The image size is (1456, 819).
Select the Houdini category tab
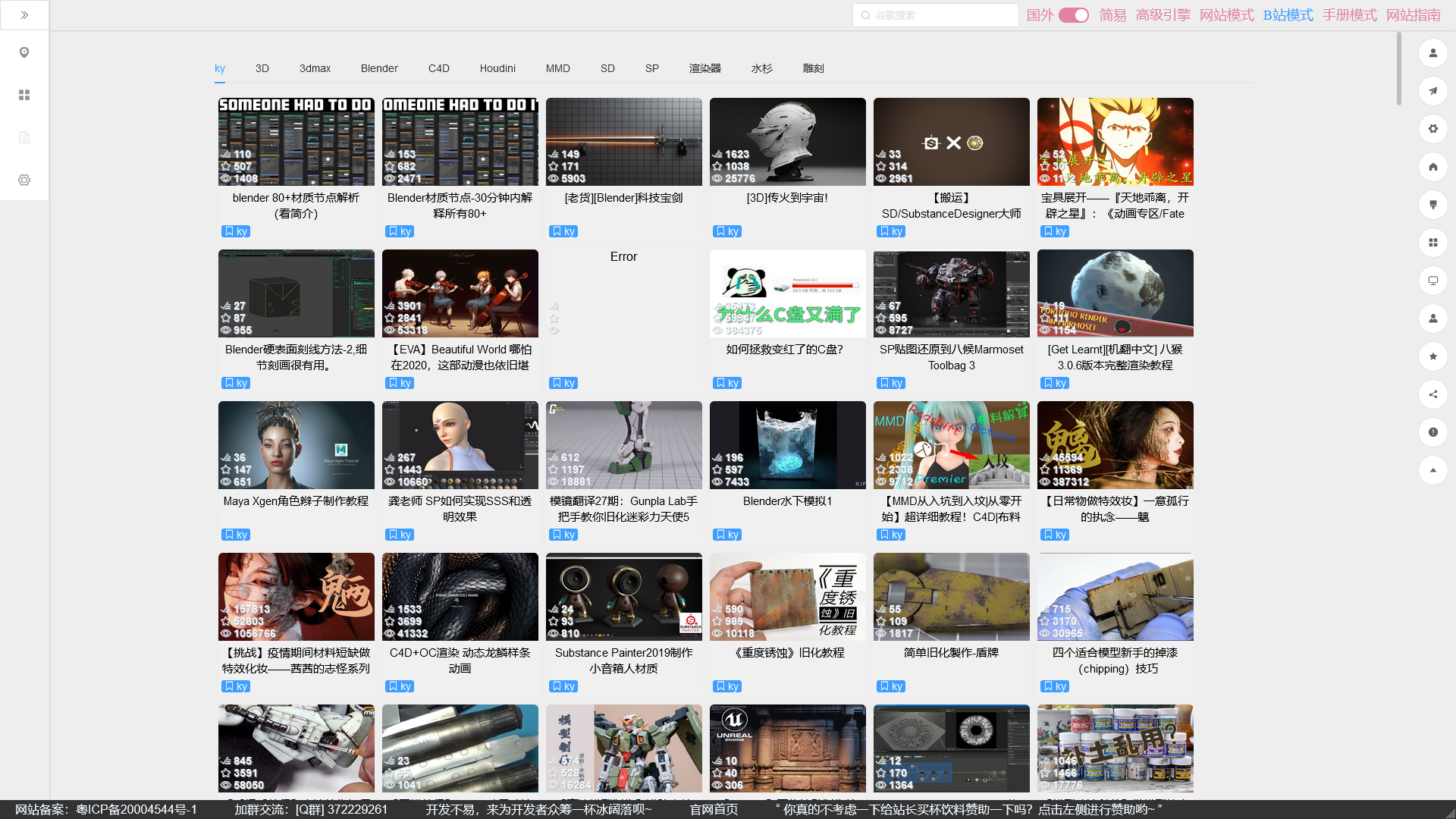point(497,68)
